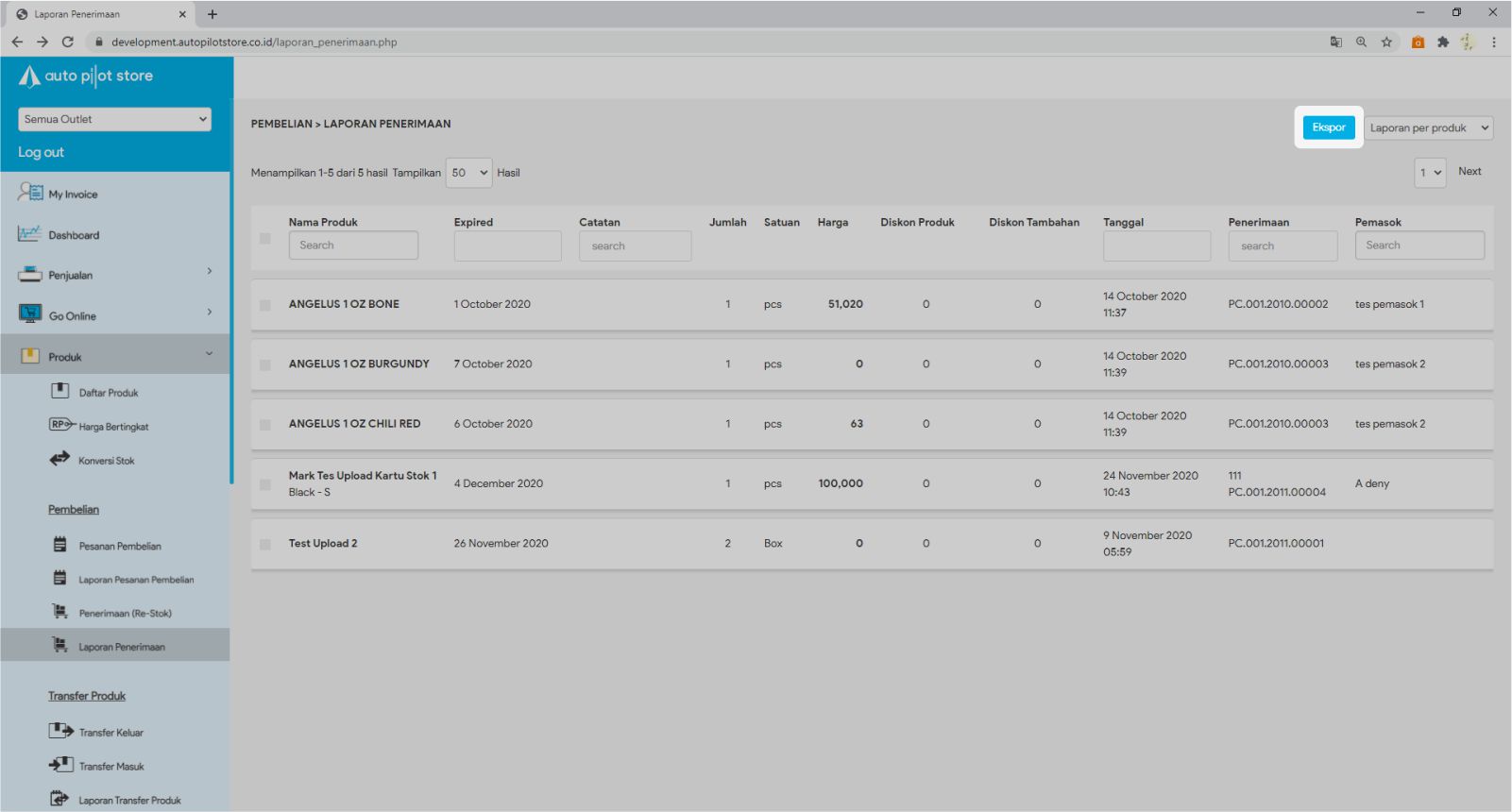Click the Konversi Stok arrows icon
Screen dimensions: 1512x812
pyautogui.click(x=59, y=459)
